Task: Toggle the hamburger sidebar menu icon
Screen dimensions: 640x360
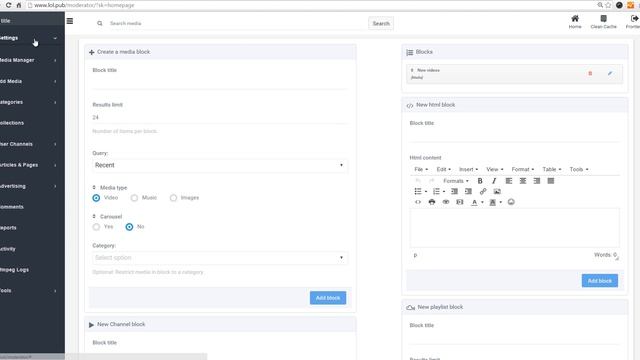Action: point(70,21)
